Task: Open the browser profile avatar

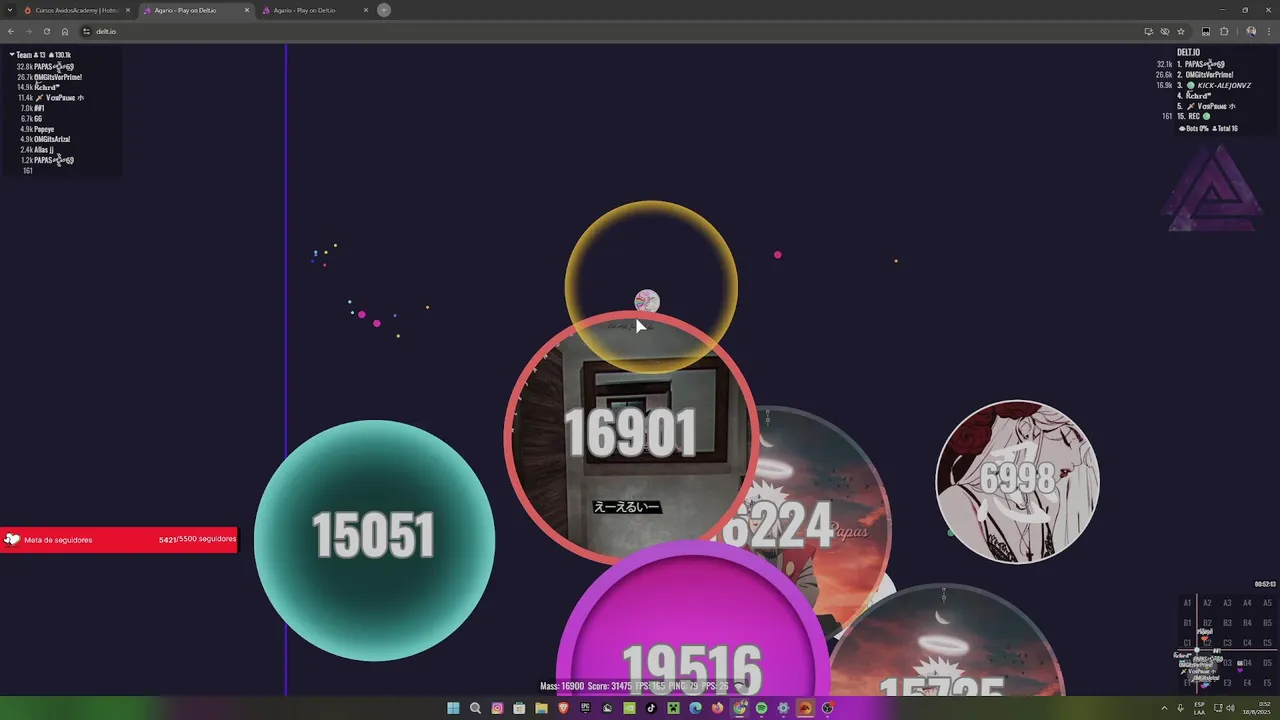Action: coord(1251,31)
